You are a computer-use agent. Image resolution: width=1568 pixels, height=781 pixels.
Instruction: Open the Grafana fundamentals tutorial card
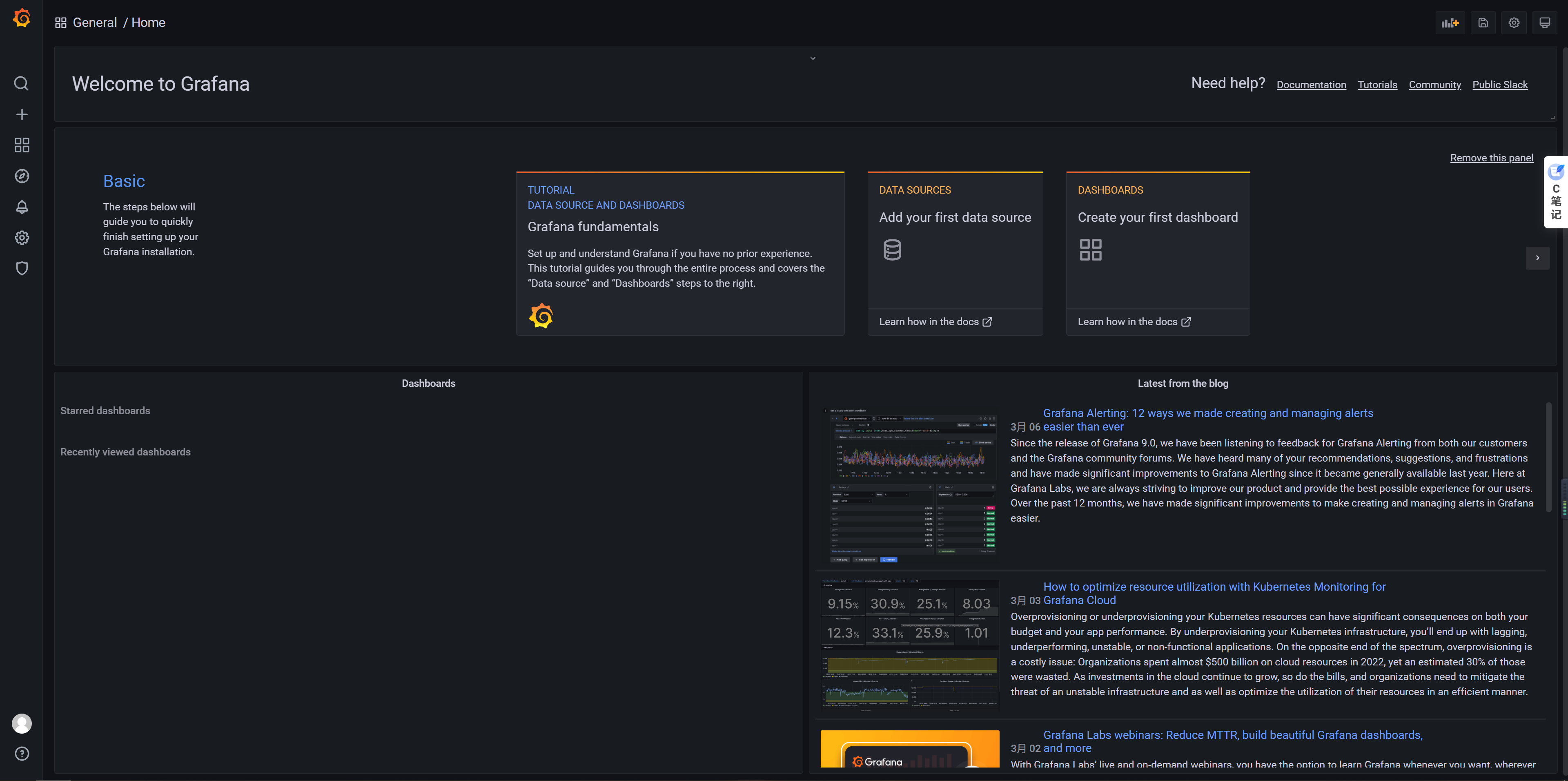pyautogui.click(x=680, y=254)
